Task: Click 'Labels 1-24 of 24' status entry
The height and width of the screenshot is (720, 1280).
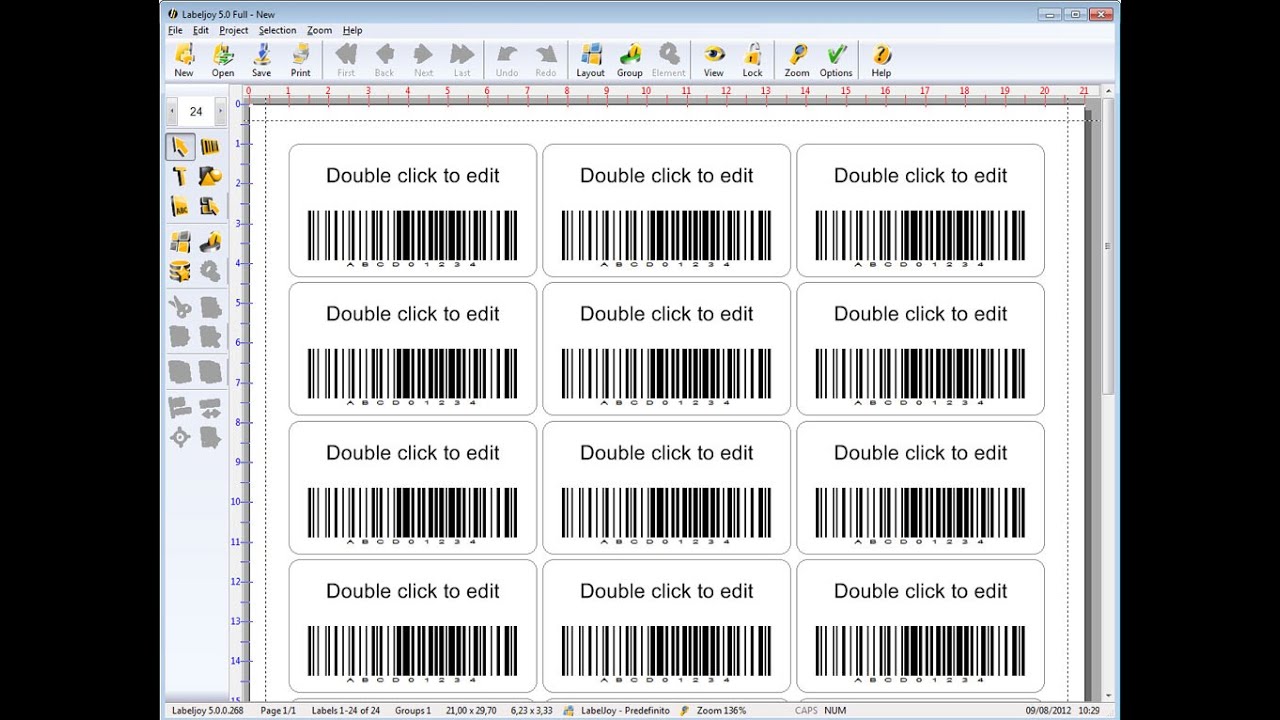Action: point(345,711)
